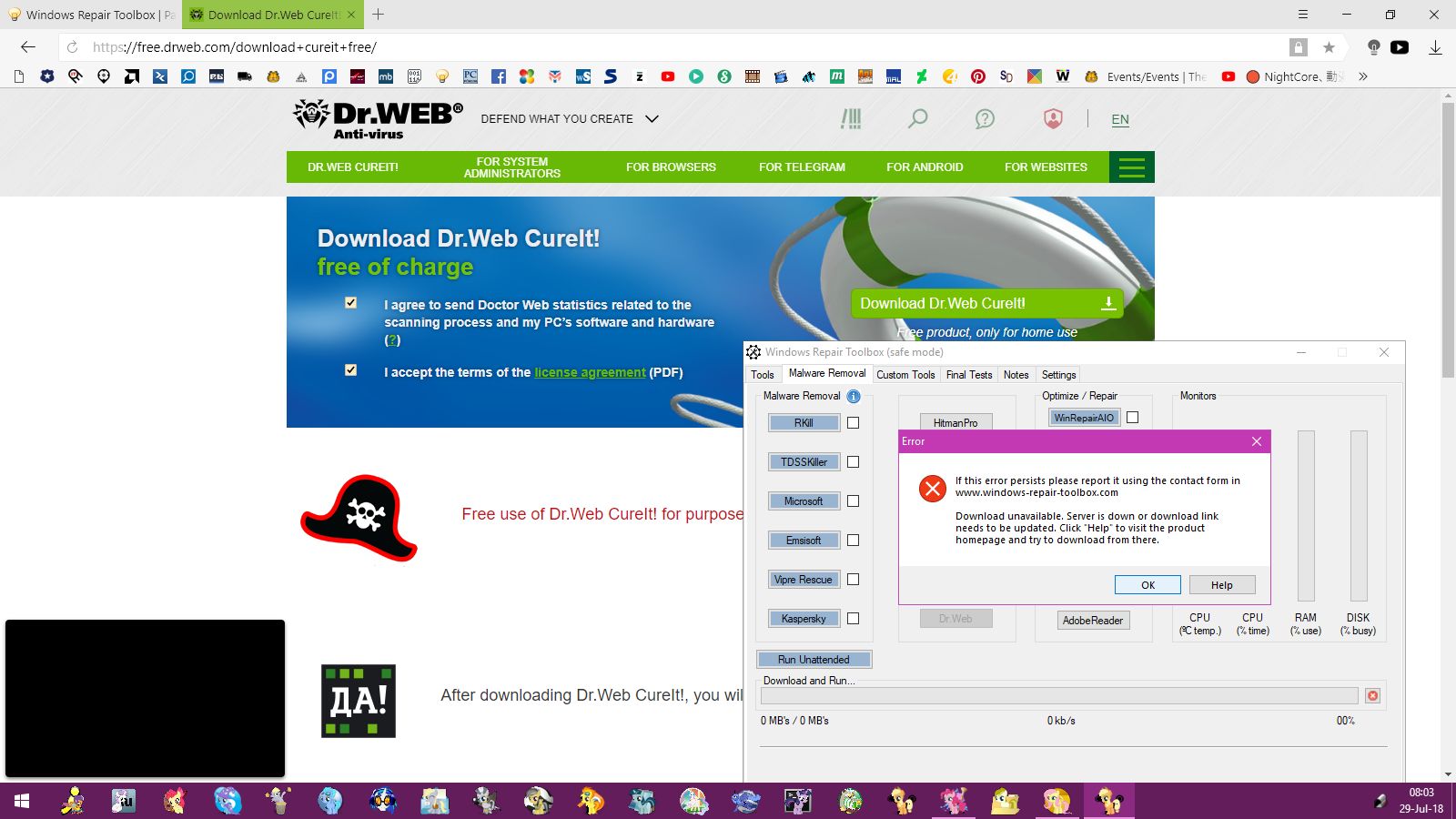Open the Pinterest bookmark icon
The height and width of the screenshot is (819, 1456).
[978, 76]
